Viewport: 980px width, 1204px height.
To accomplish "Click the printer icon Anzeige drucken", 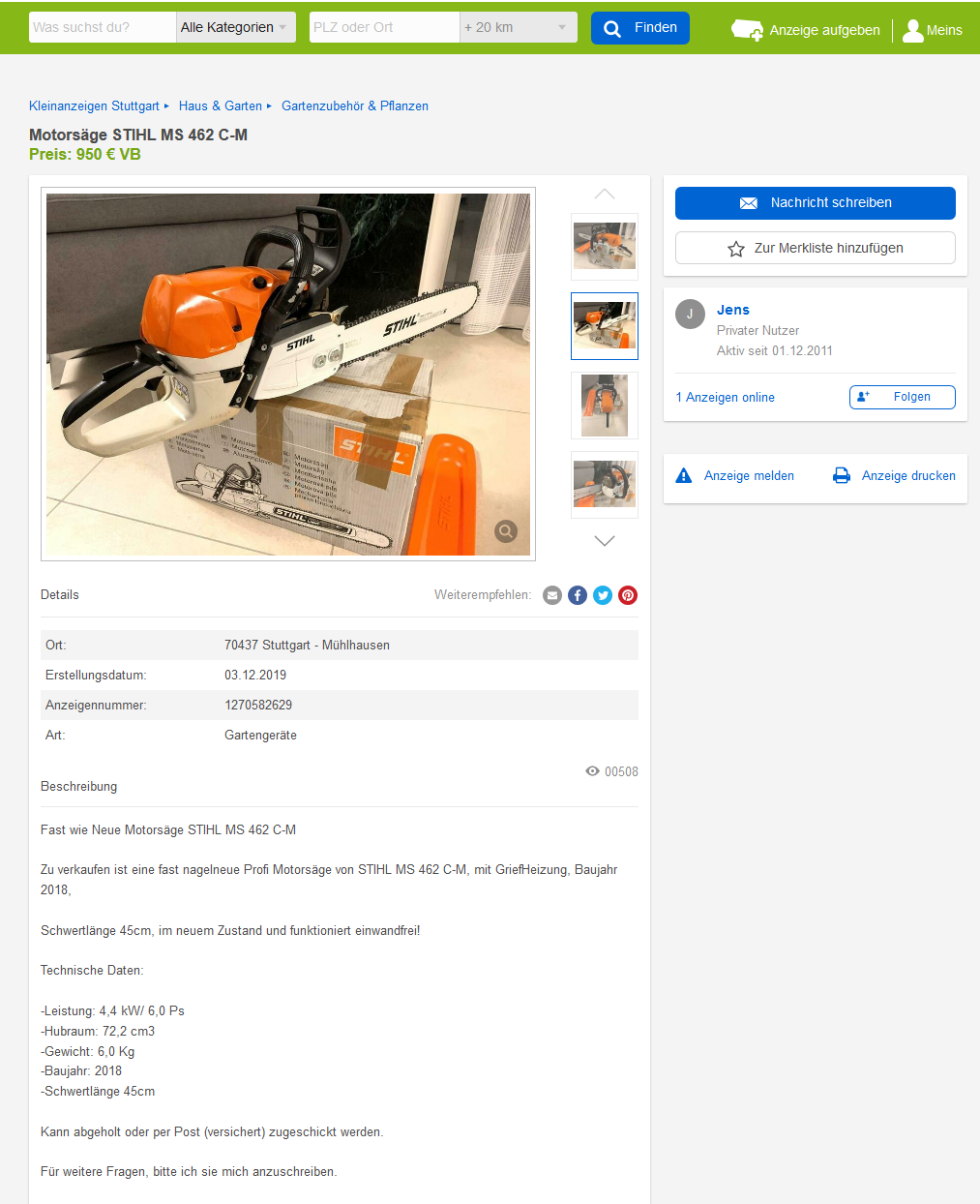I will 842,475.
